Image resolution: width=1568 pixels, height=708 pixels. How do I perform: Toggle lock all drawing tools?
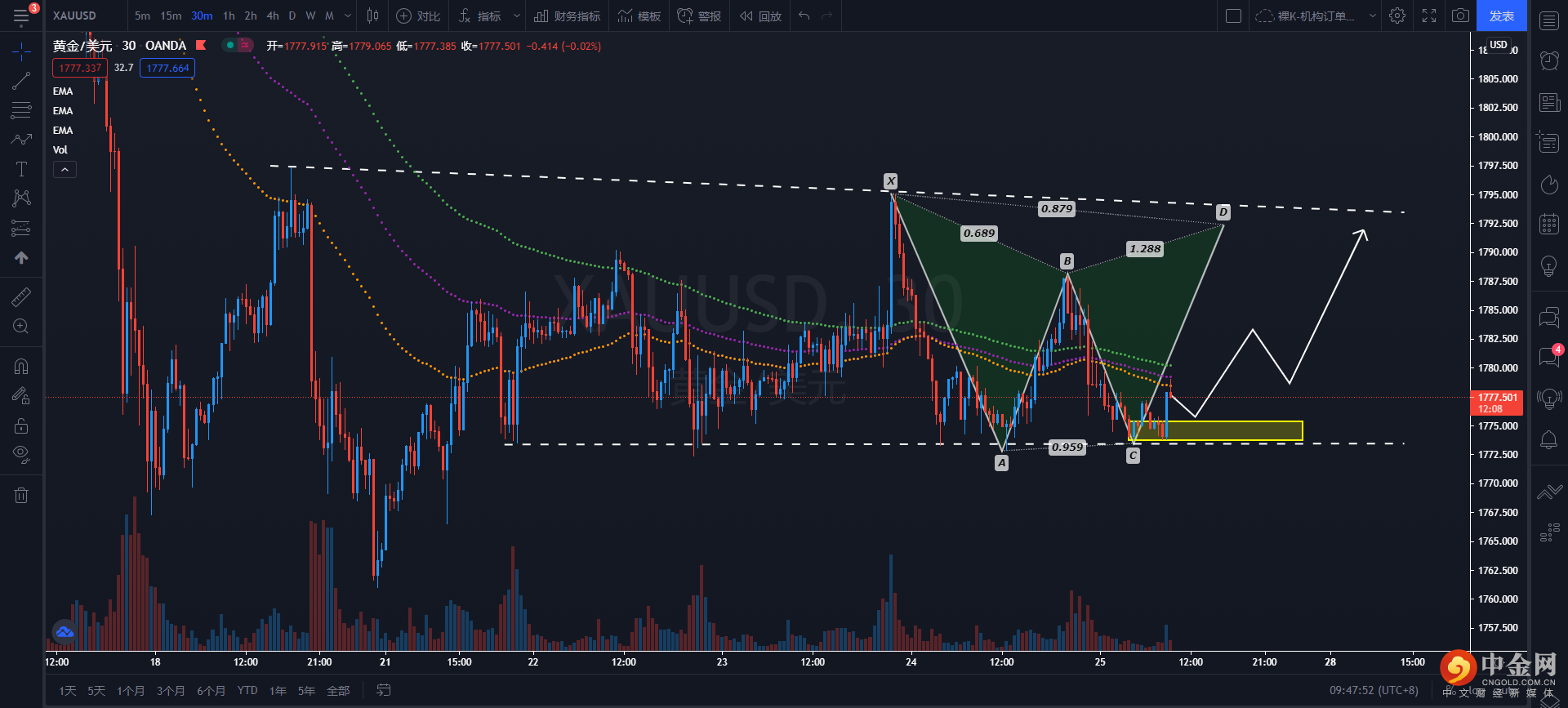21,425
